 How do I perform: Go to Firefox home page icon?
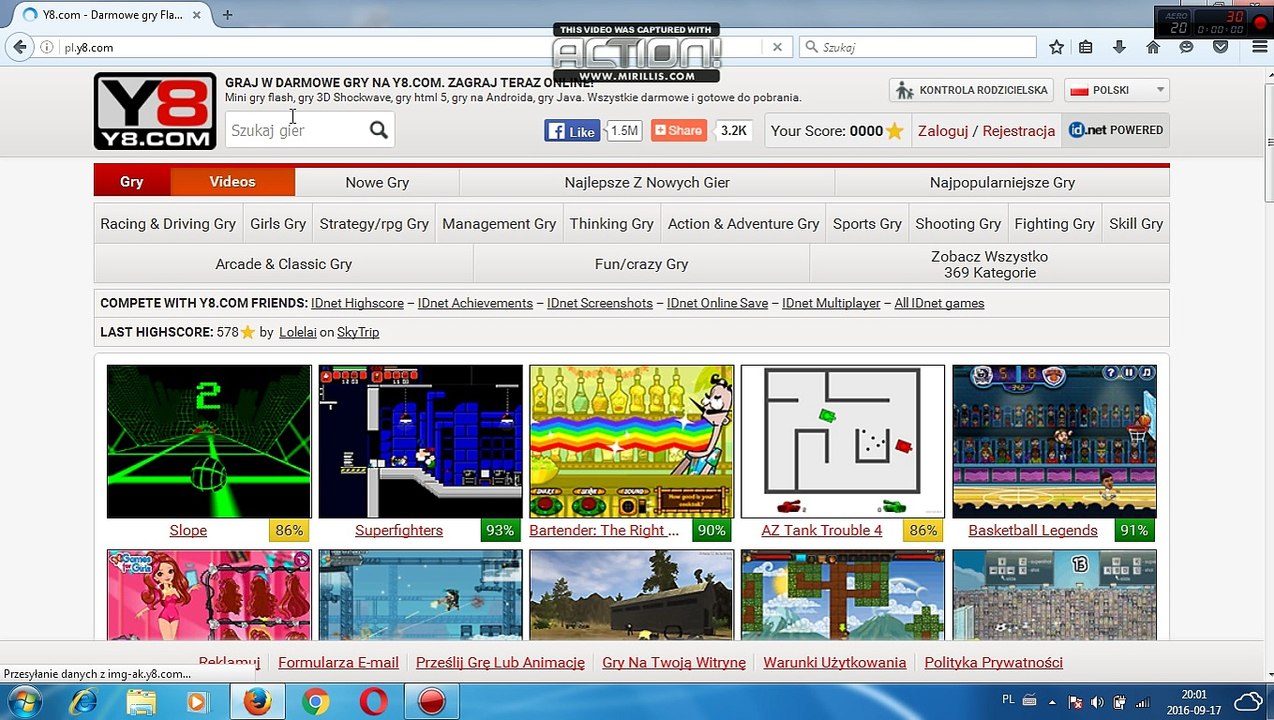tap(1153, 47)
